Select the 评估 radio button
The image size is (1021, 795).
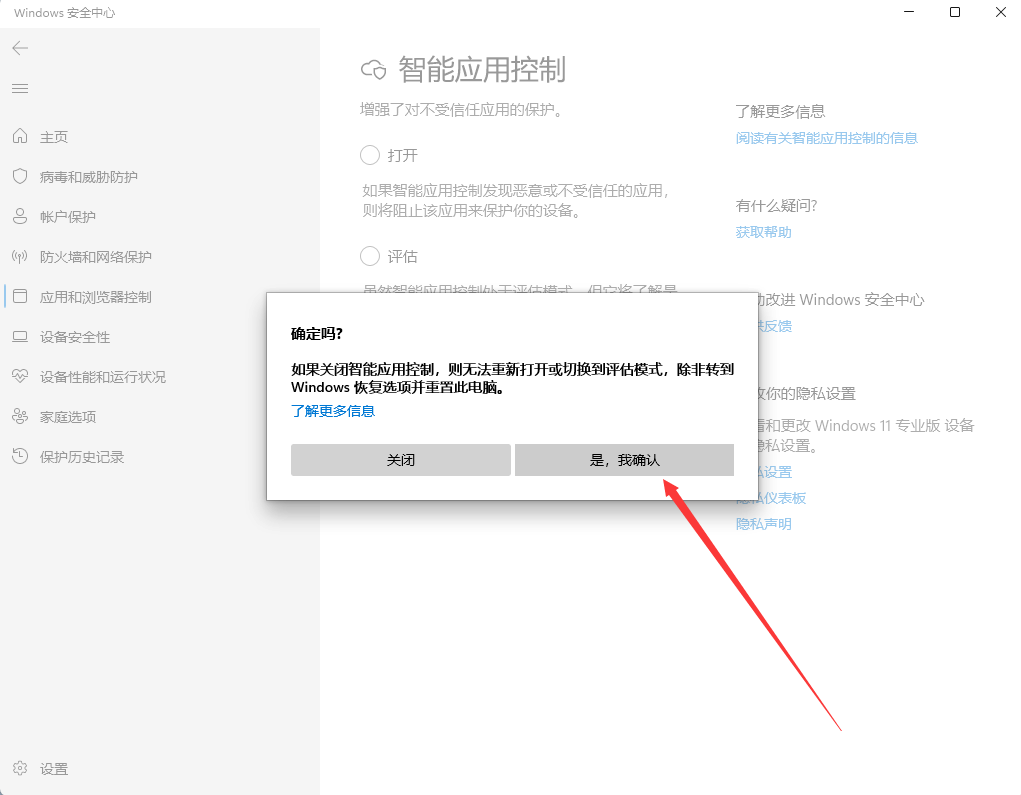(370, 256)
